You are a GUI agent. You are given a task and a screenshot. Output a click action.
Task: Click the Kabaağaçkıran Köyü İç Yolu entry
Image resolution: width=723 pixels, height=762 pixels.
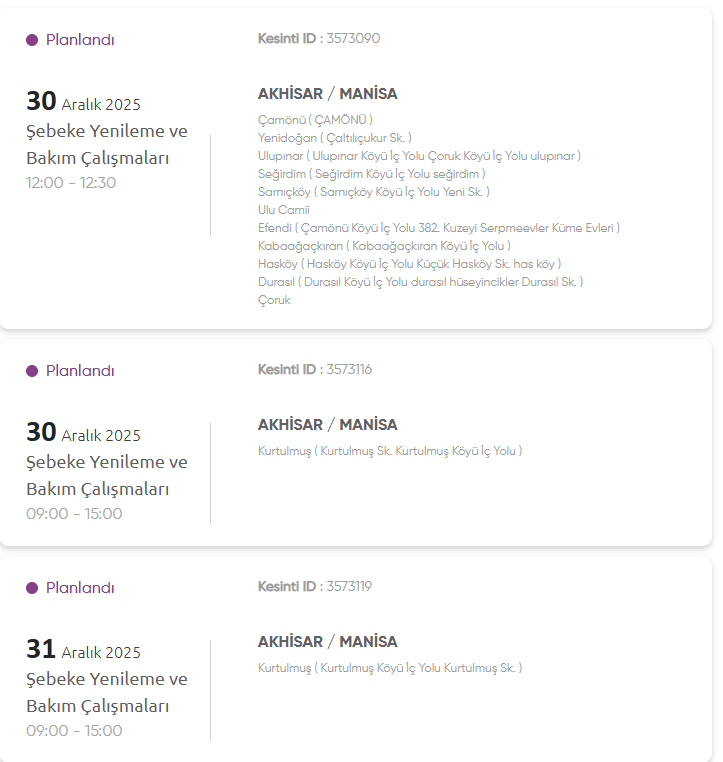coord(384,246)
